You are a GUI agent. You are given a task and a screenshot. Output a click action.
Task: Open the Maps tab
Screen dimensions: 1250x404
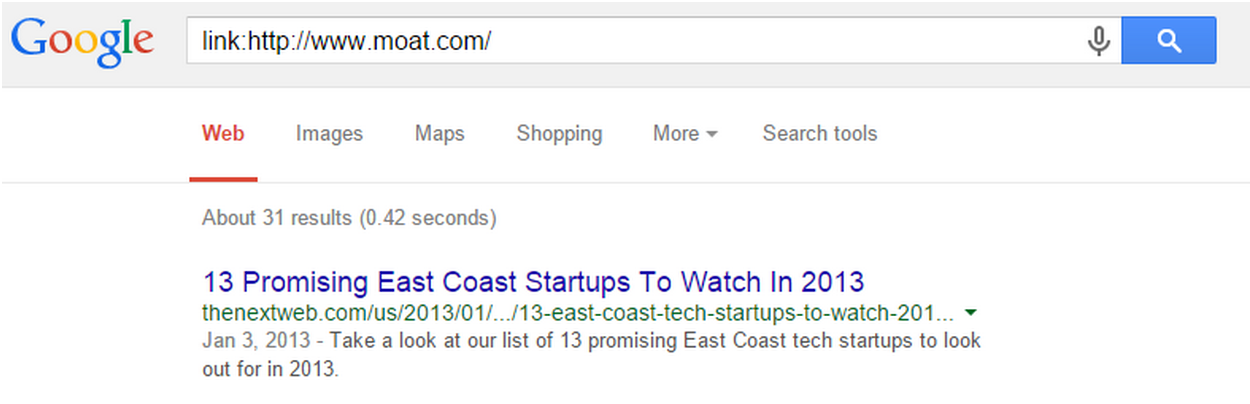pyautogui.click(x=440, y=133)
